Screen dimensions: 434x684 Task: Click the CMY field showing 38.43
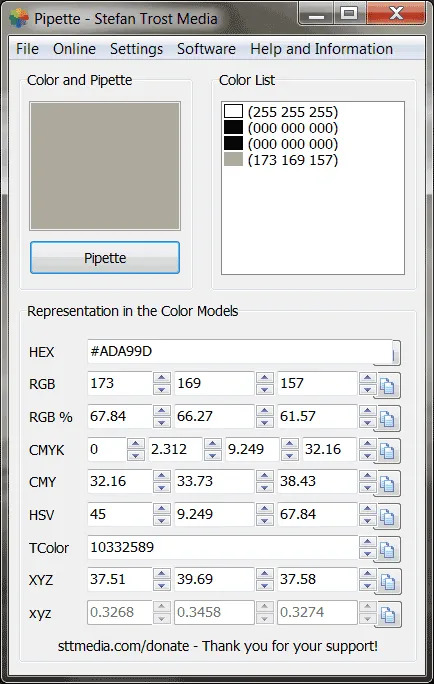pos(317,482)
